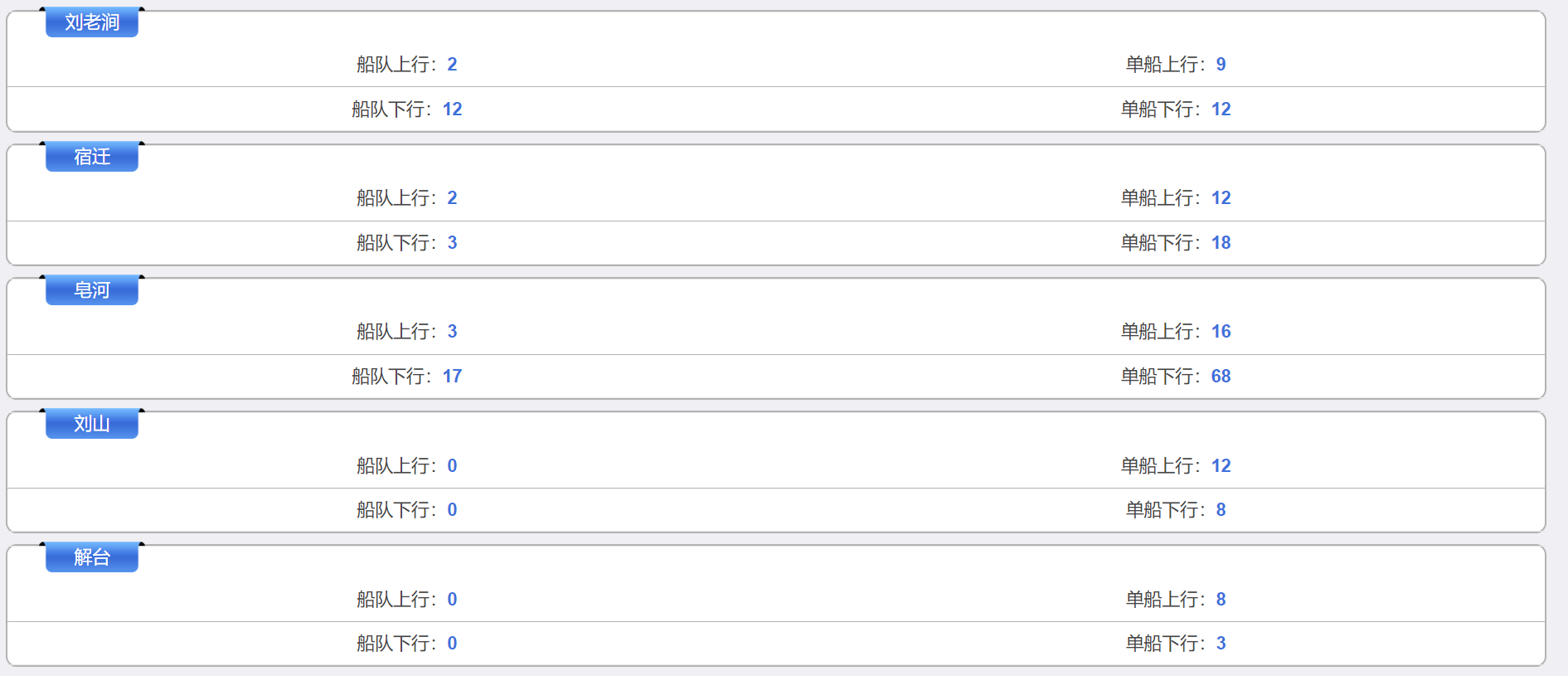Select 皂河 单船上行 value 16
The image size is (1568, 676).
1221,332
